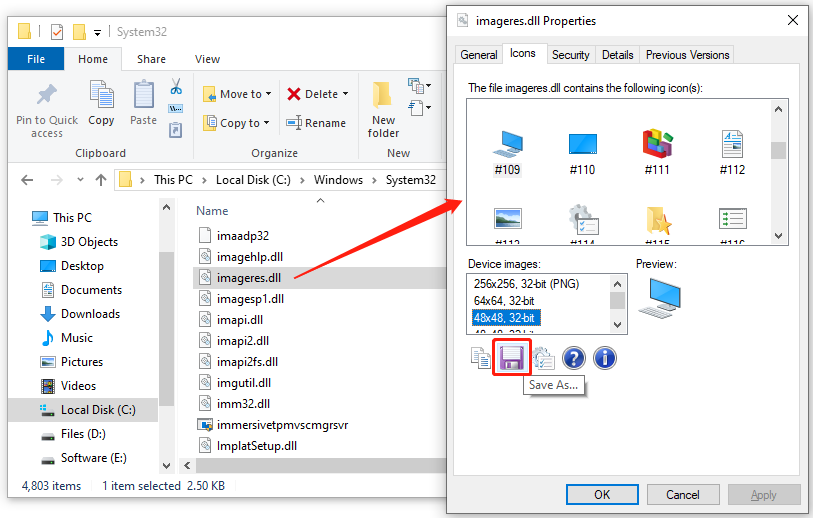The height and width of the screenshot is (518, 813).
Task: Select the green bullet list icon
Action: click(x=733, y=219)
